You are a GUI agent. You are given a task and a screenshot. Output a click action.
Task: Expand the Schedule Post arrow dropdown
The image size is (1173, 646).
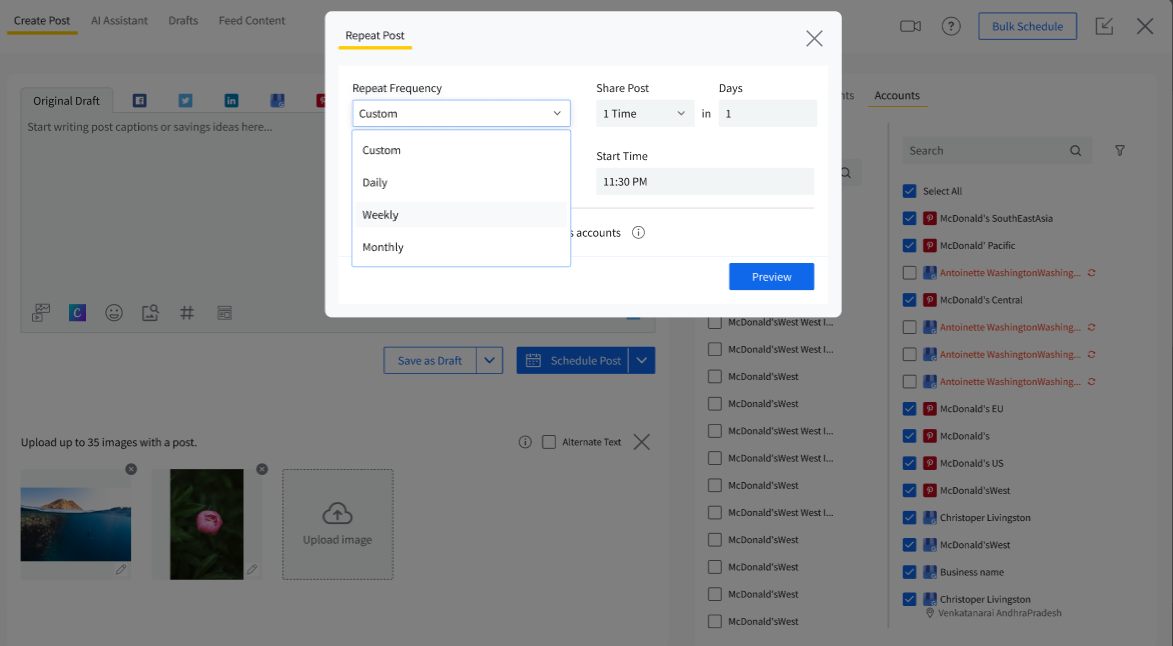642,361
